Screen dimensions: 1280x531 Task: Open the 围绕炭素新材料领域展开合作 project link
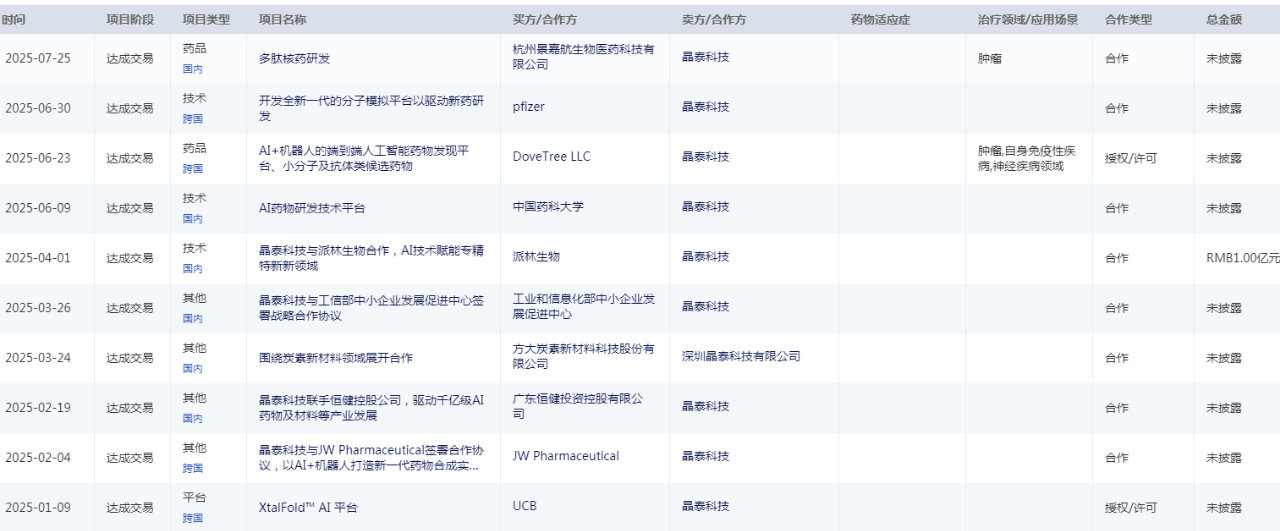point(336,358)
